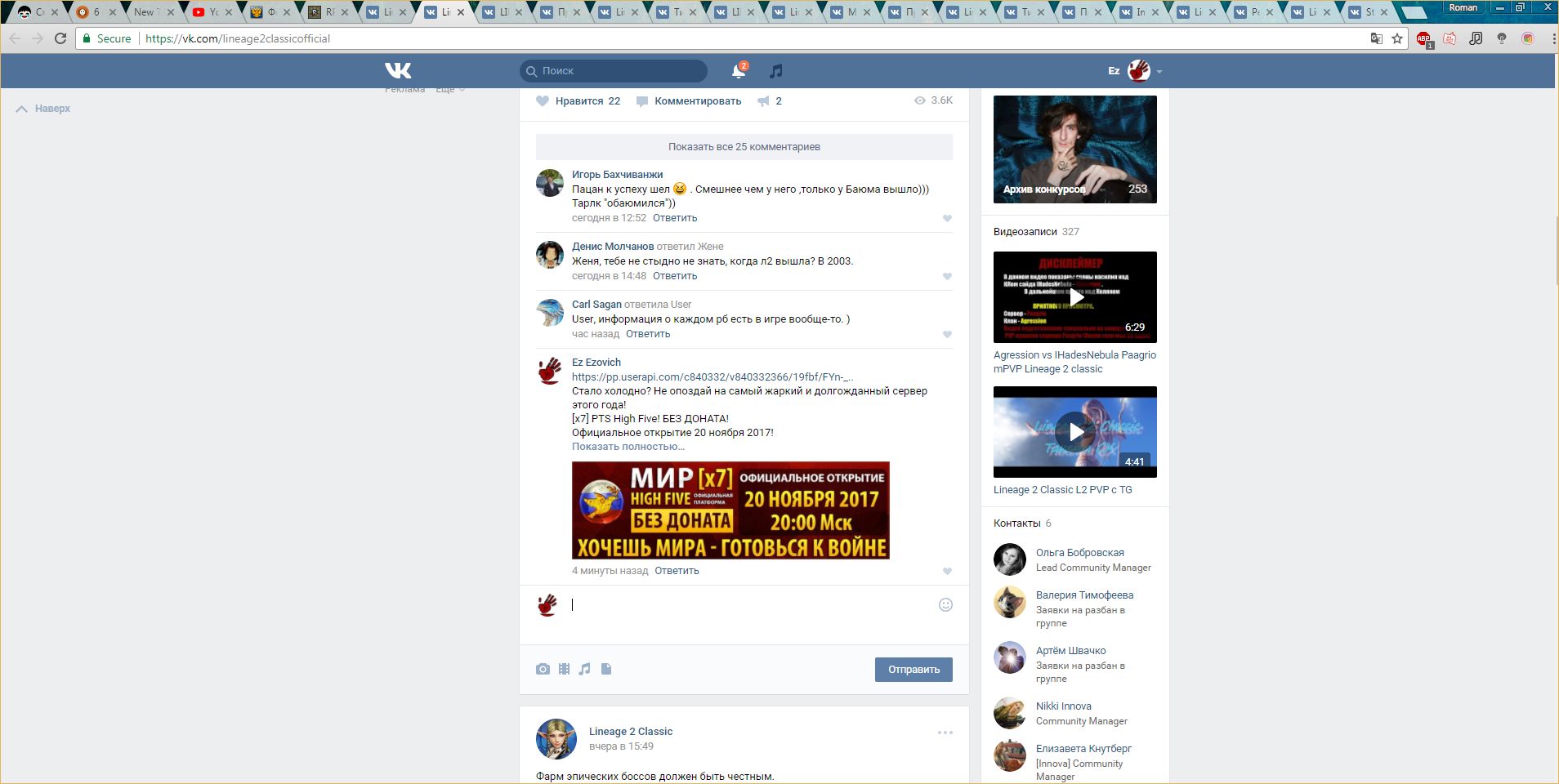Attach a video using the film icon
This screenshot has height=784, width=1559.
pos(564,669)
